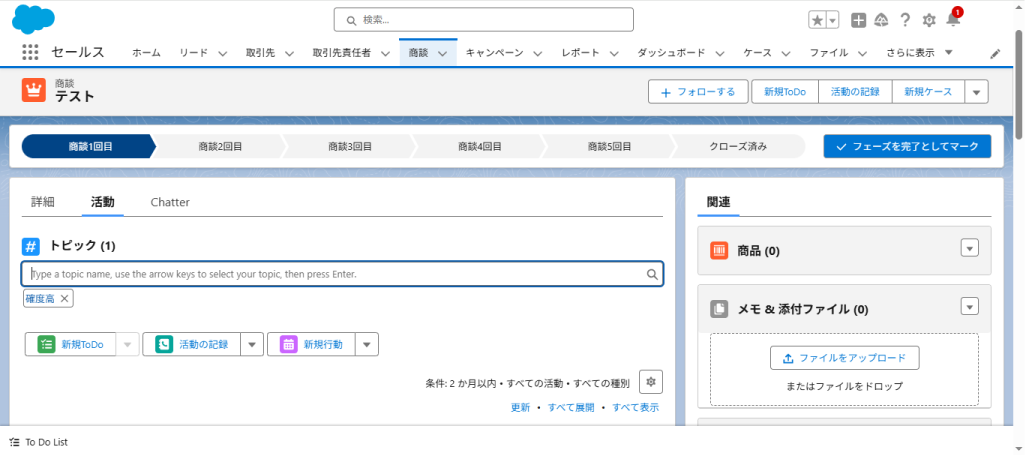The image size is (1025, 455).
Task: Click the green 新規ToDo checklist icon
Action: [45, 345]
